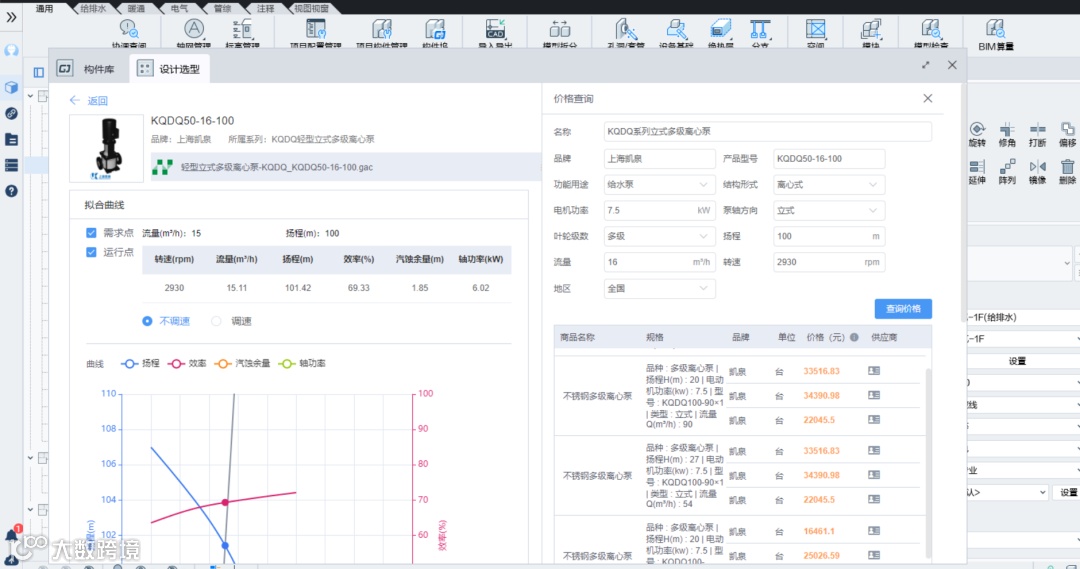The height and width of the screenshot is (569, 1080).
Task: Click the price info icon in header
Action: [x=854, y=338]
